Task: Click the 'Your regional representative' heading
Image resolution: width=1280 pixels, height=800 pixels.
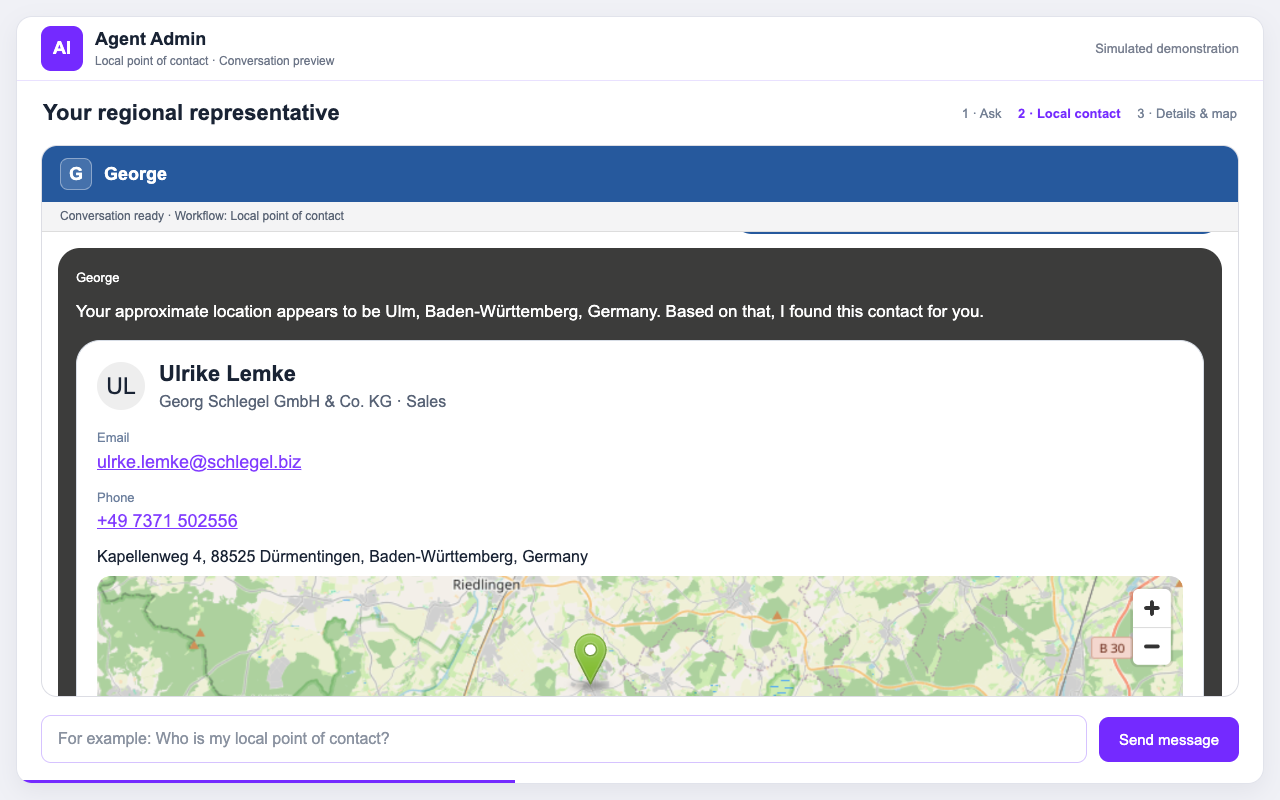Action: [191, 113]
